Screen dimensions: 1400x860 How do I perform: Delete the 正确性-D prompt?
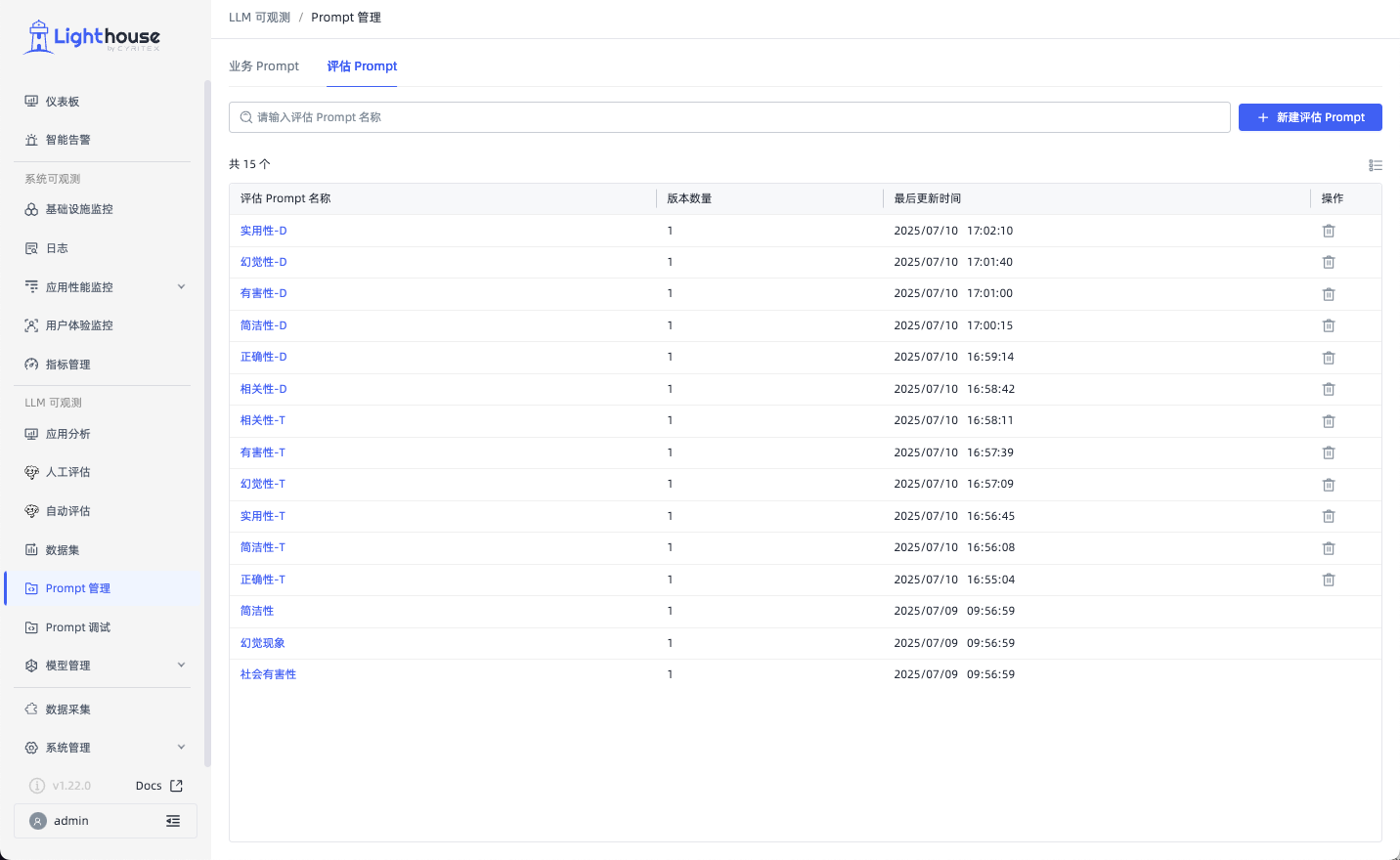pyautogui.click(x=1329, y=358)
